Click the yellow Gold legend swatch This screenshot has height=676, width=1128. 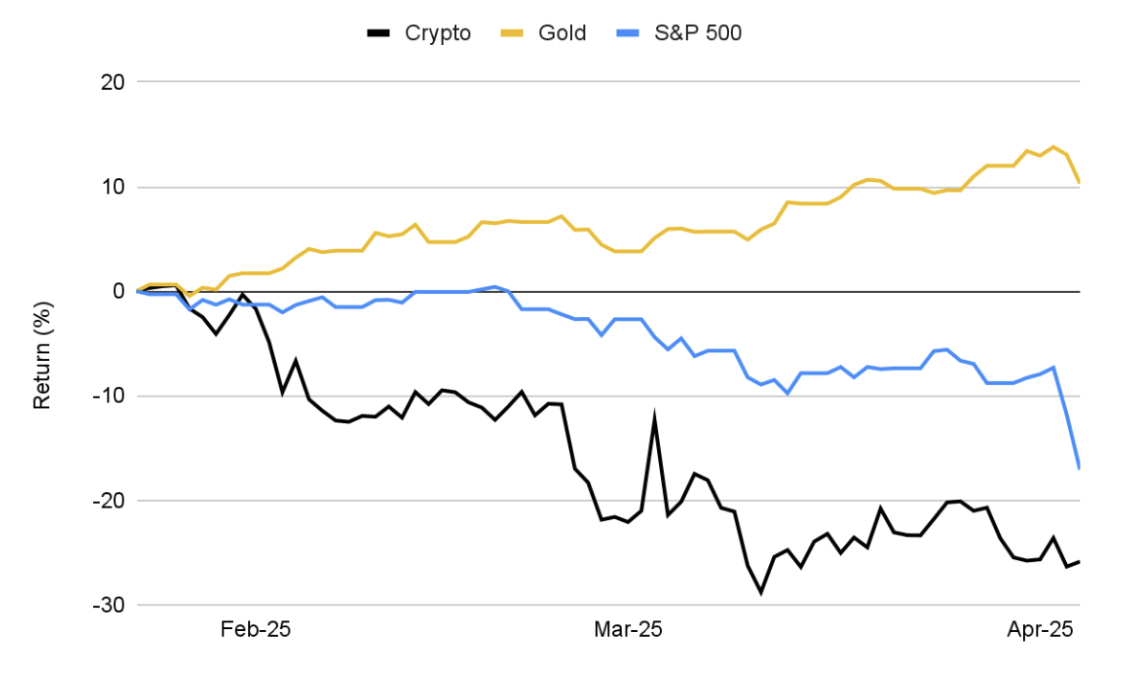pyautogui.click(x=513, y=33)
